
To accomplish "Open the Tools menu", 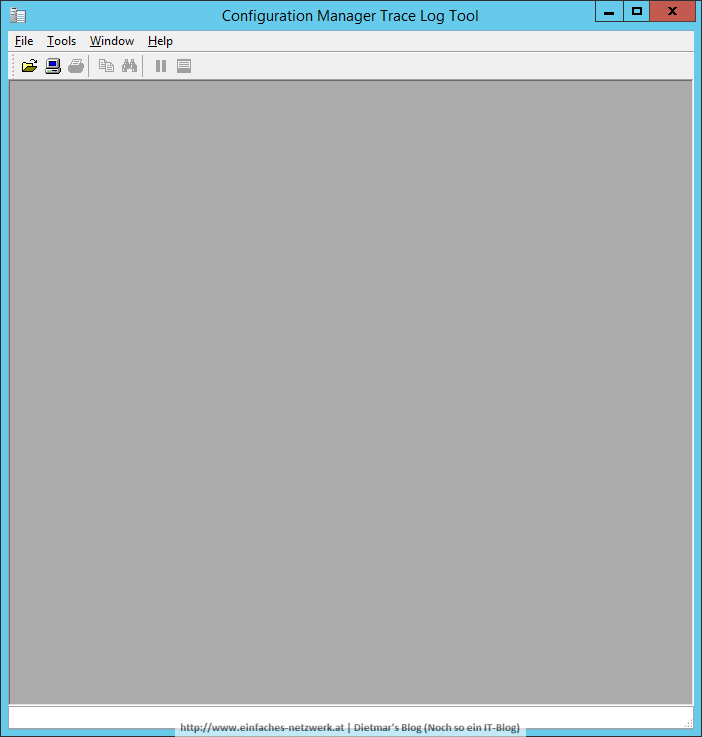I will pyautogui.click(x=61, y=41).
